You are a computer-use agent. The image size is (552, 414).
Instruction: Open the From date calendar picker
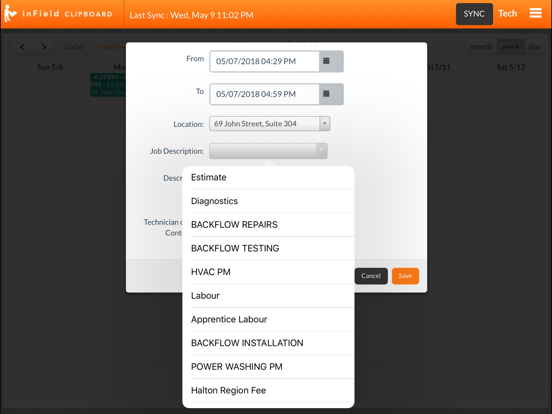pos(331,61)
